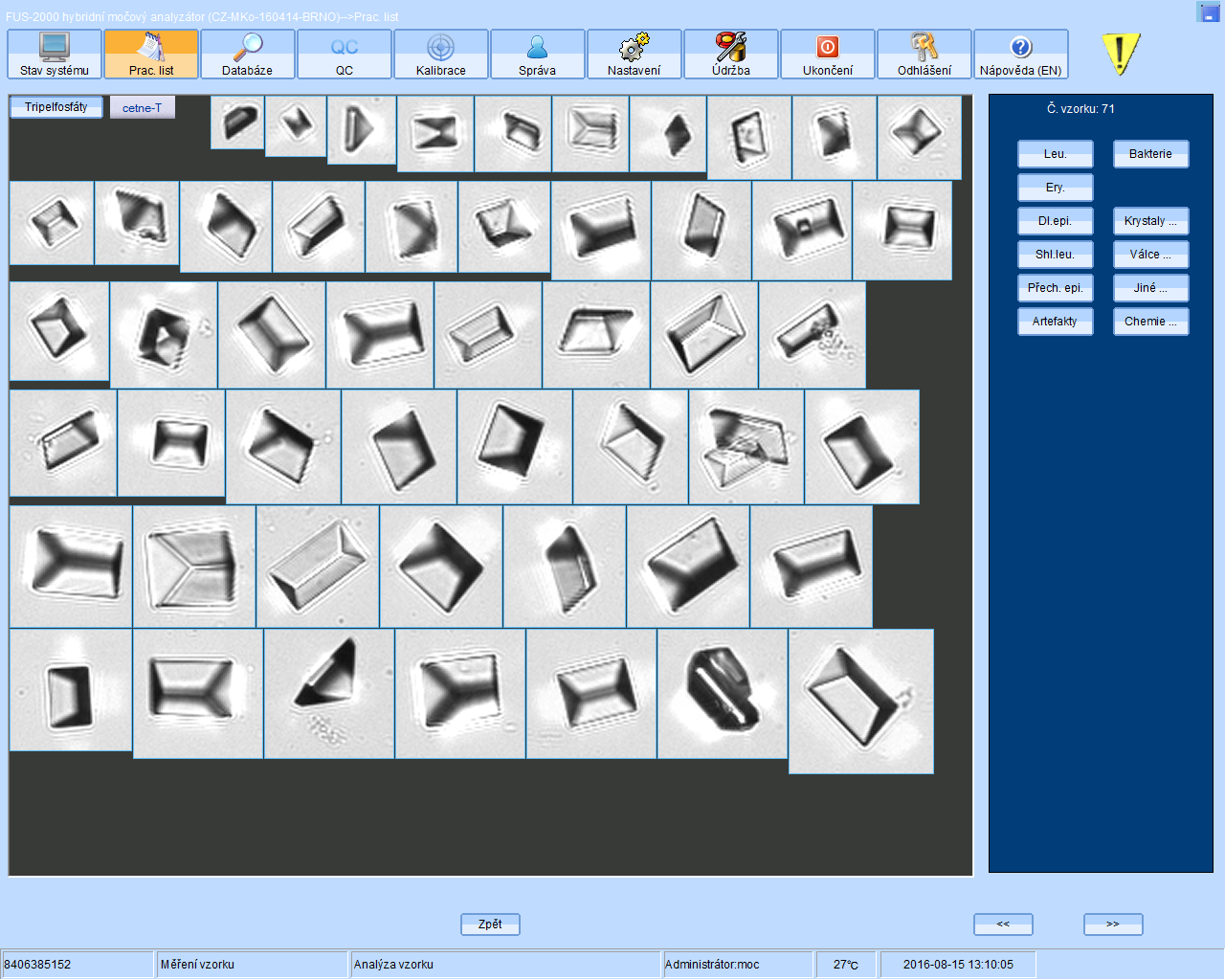The height and width of the screenshot is (980, 1225).
Task: Switch to Tripelfosfáty tab
Action: (56, 107)
